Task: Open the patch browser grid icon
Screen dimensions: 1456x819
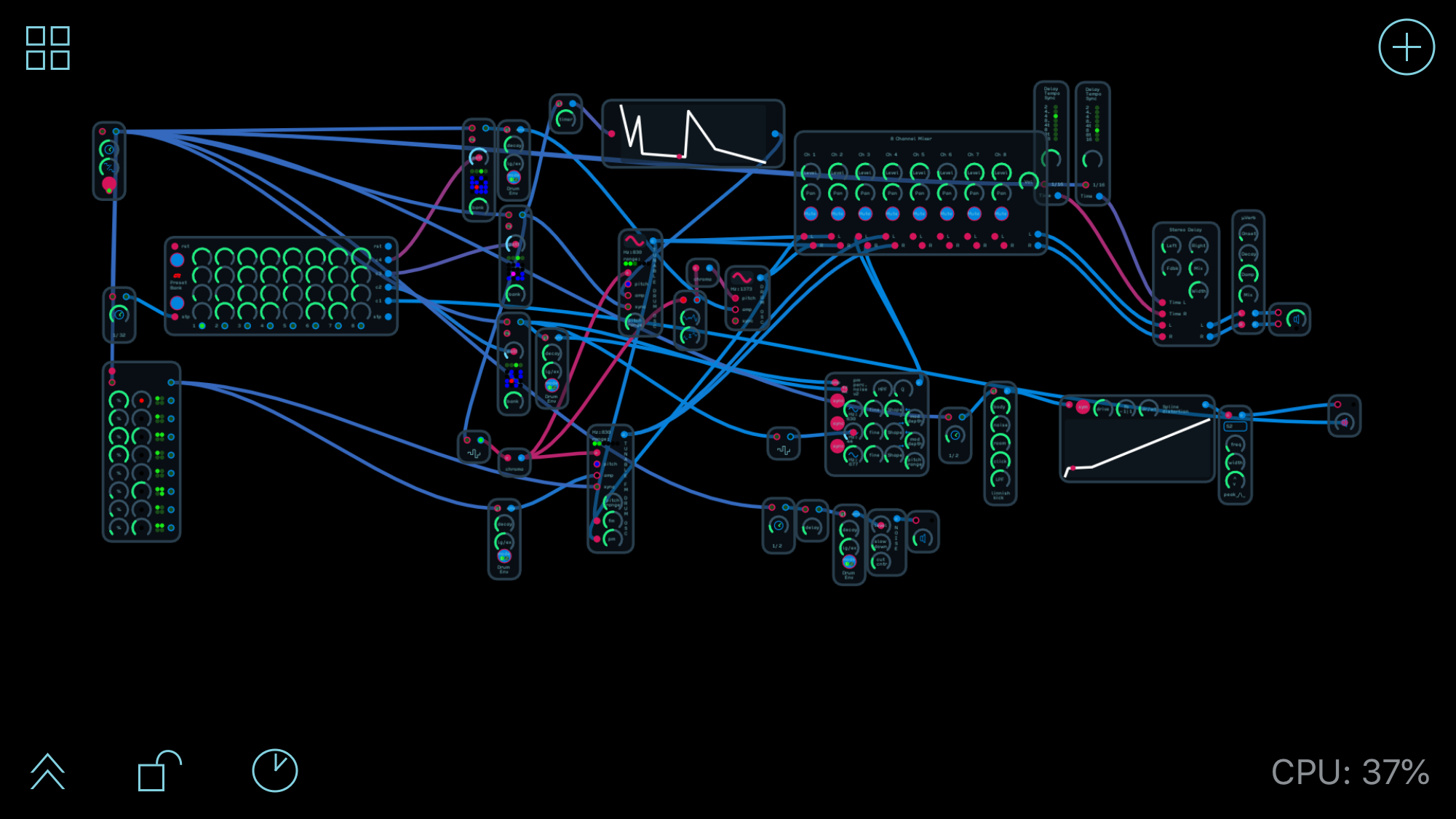Action: pos(48,48)
